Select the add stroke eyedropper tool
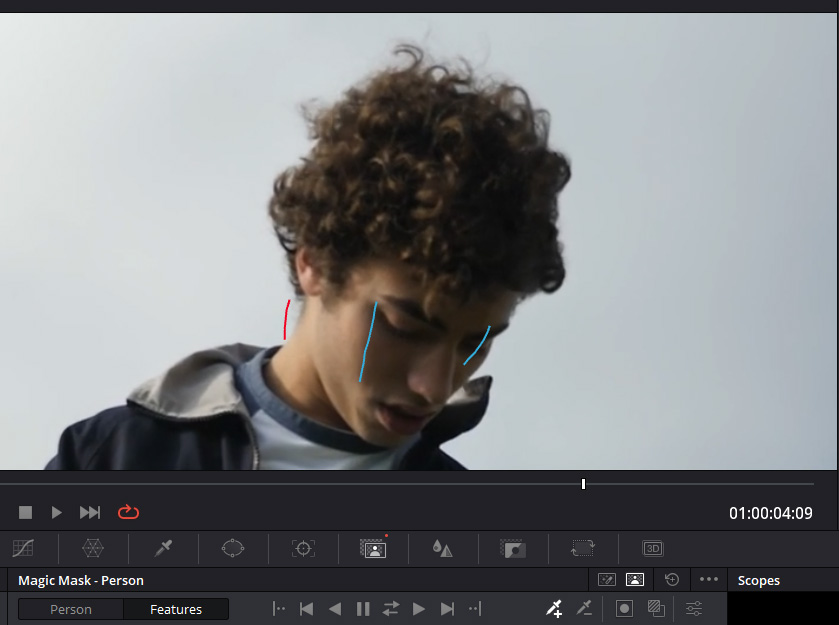The image size is (839, 625). (x=554, y=608)
